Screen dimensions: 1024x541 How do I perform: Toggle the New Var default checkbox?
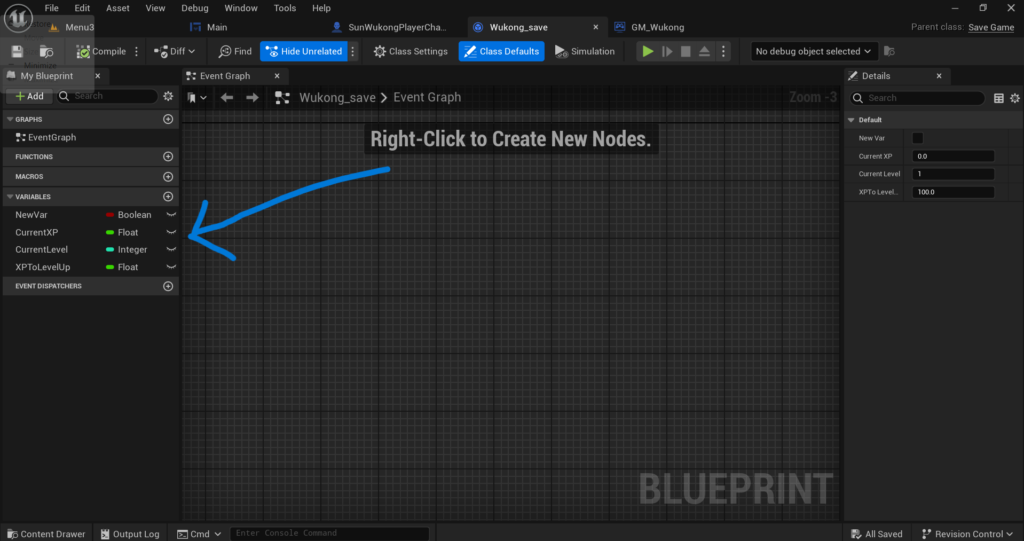[x=918, y=138]
